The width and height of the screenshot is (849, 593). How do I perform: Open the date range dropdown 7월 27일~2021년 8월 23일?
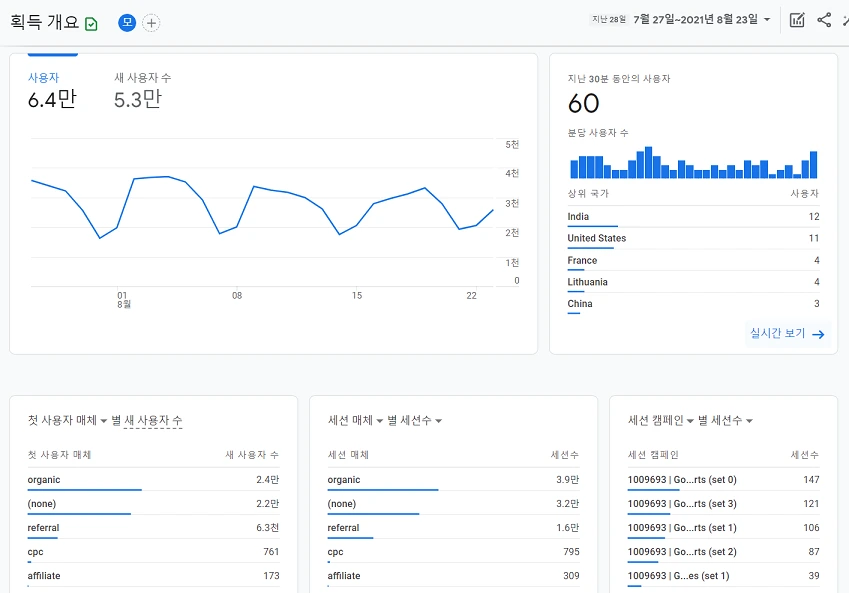point(702,19)
